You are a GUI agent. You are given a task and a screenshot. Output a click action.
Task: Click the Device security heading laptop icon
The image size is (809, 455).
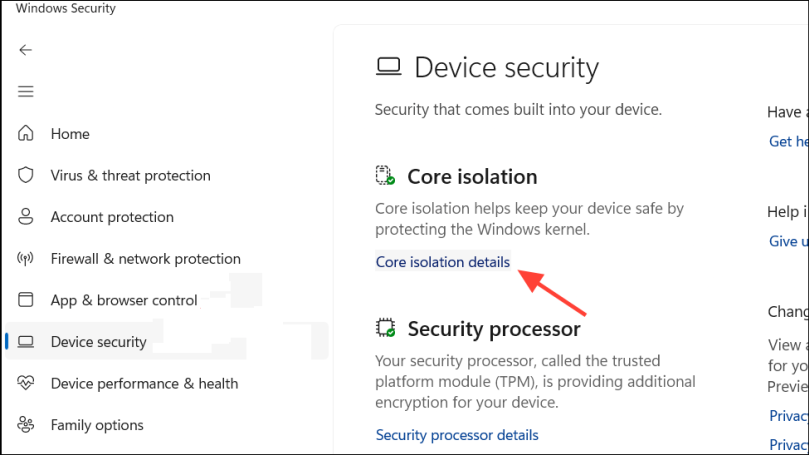click(388, 68)
